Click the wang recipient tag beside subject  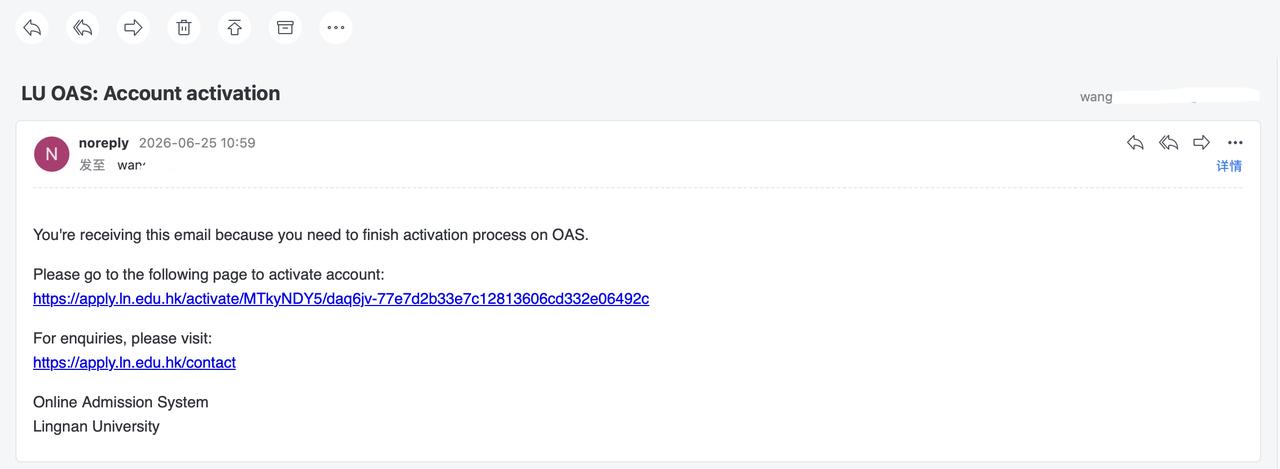(x=1096, y=97)
